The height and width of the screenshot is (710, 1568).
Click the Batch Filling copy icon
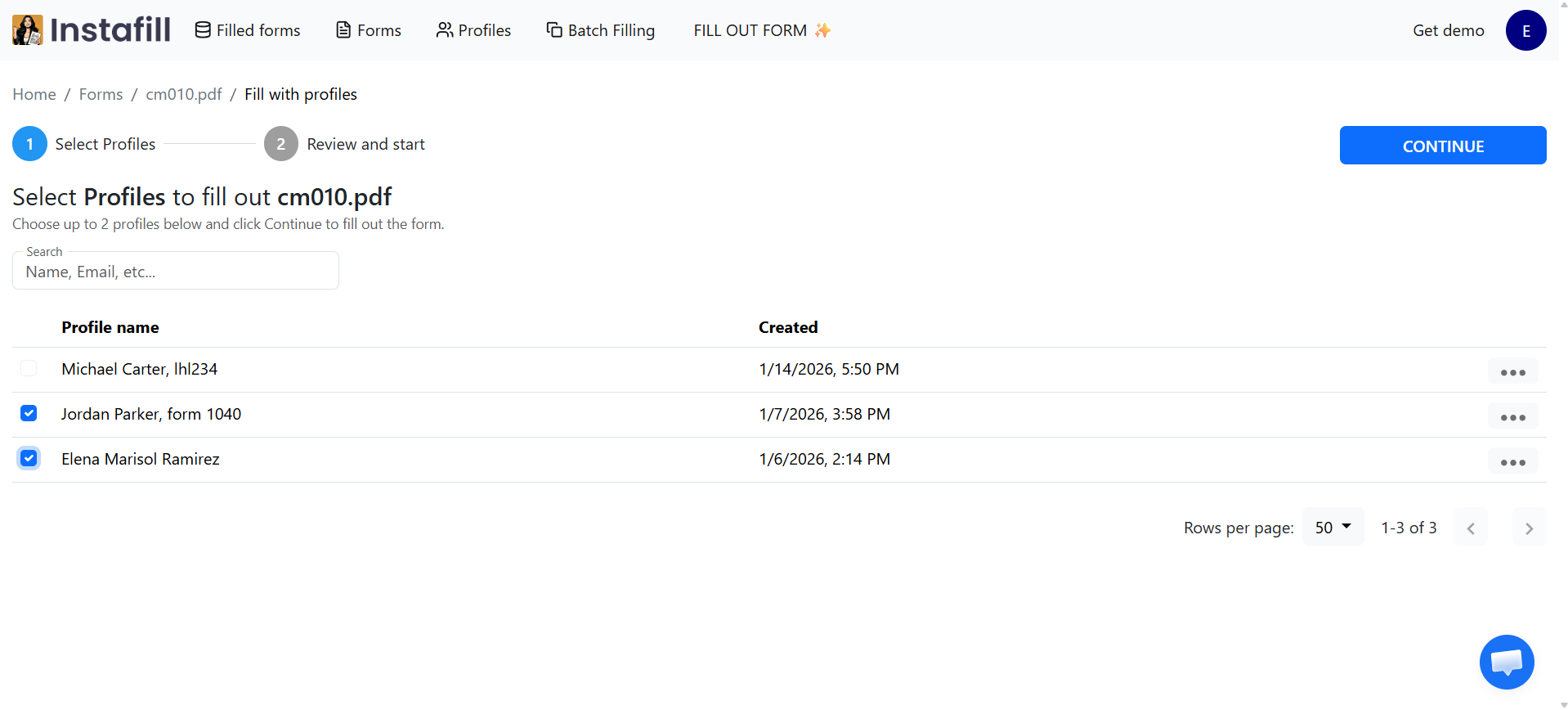(x=554, y=30)
